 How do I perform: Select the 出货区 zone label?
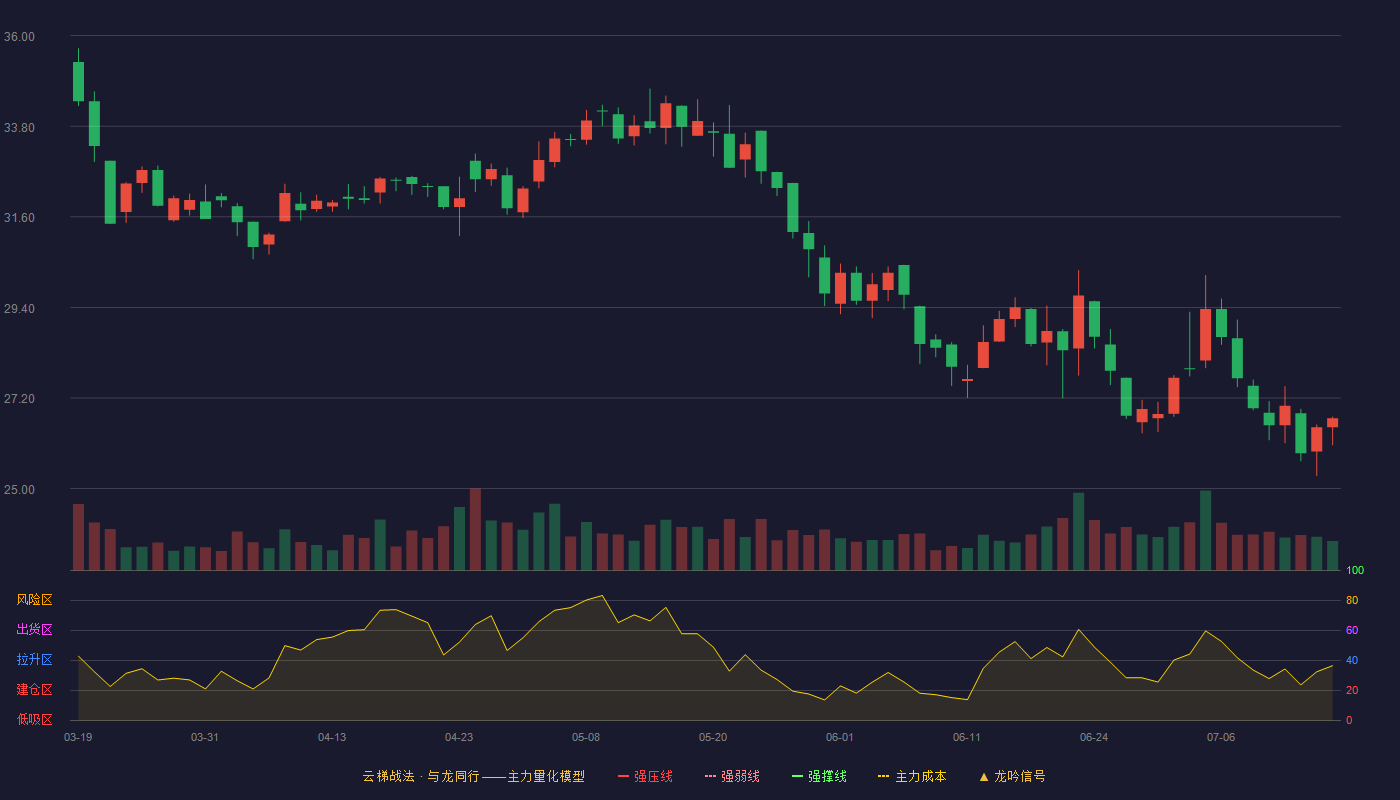[x=34, y=630]
